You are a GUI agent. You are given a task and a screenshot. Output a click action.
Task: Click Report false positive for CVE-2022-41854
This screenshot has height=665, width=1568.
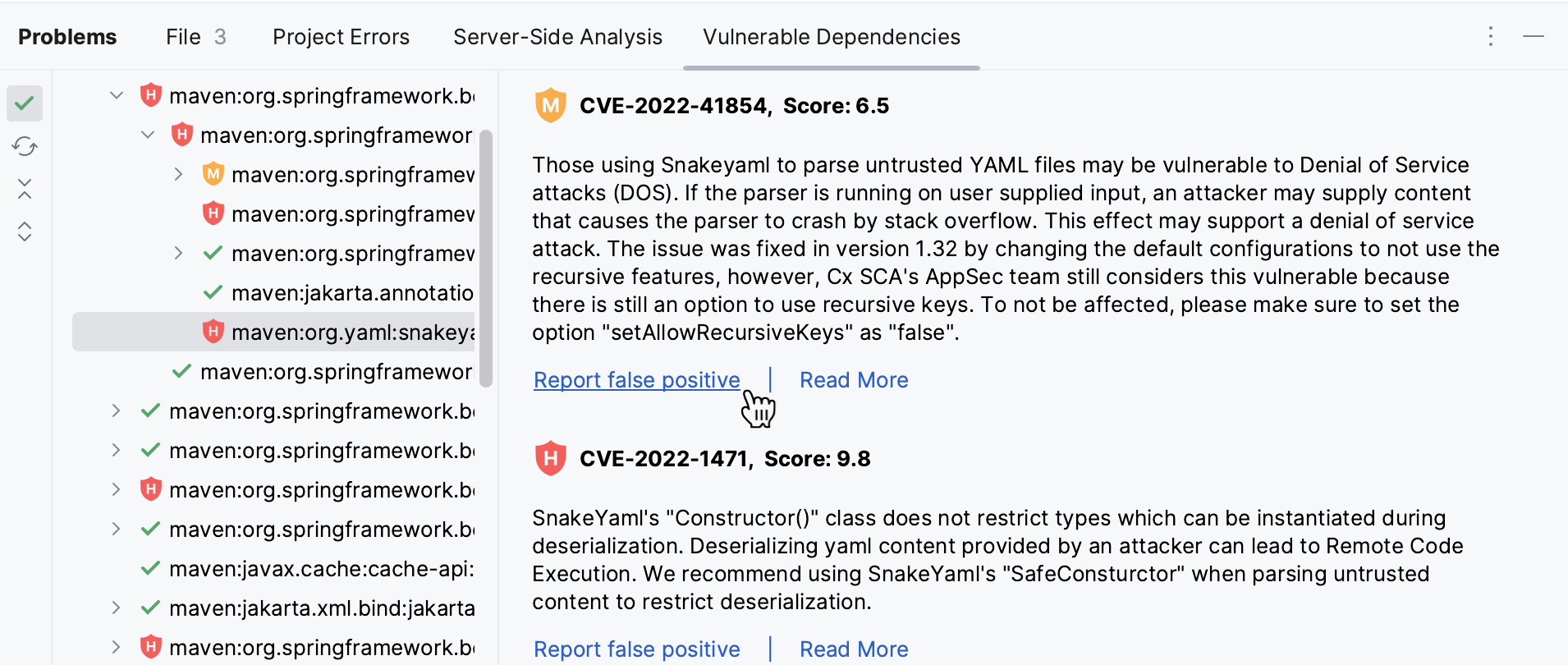(x=636, y=379)
